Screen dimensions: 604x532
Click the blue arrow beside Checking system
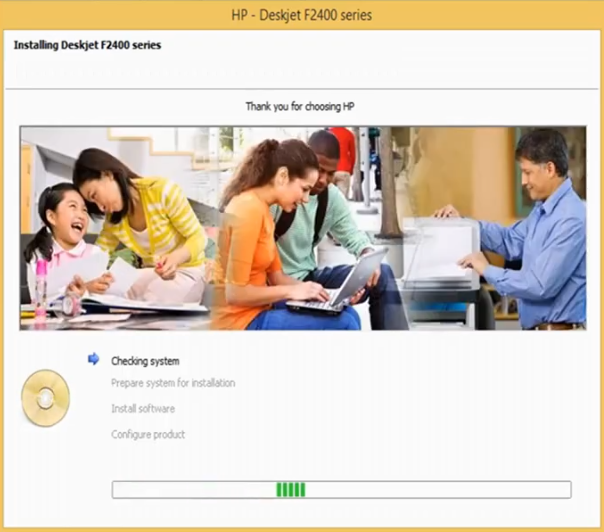(x=93, y=359)
